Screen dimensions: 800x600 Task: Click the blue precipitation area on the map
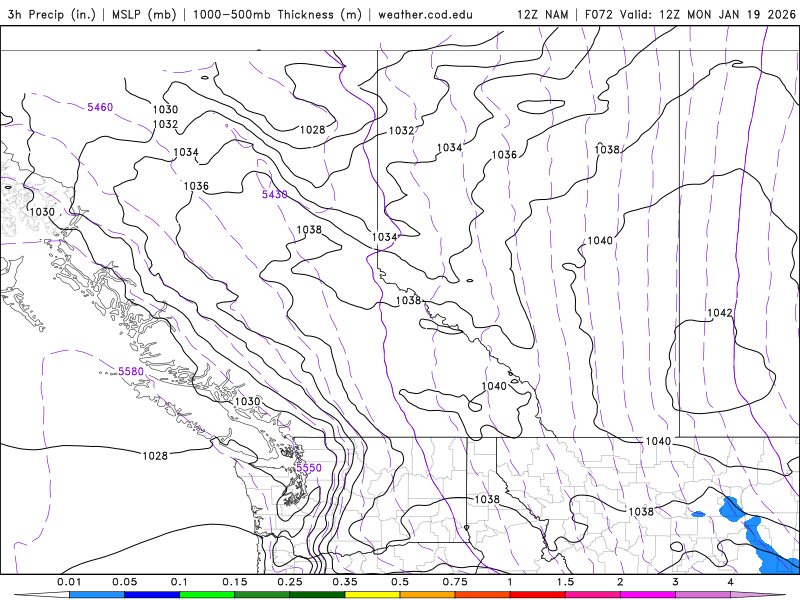tap(754, 531)
